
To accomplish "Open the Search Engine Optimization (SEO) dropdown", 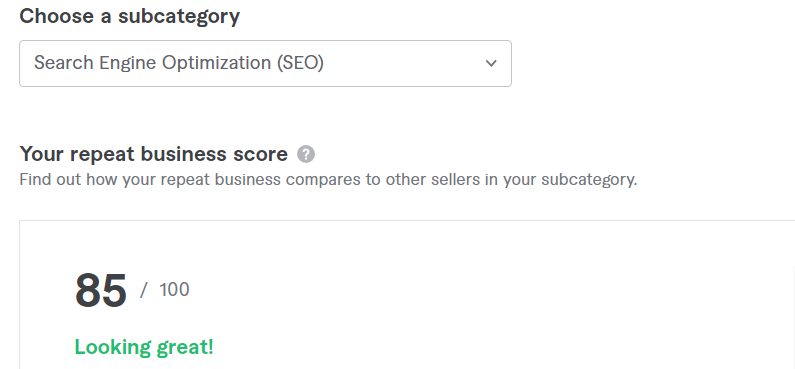I will coord(265,63).
